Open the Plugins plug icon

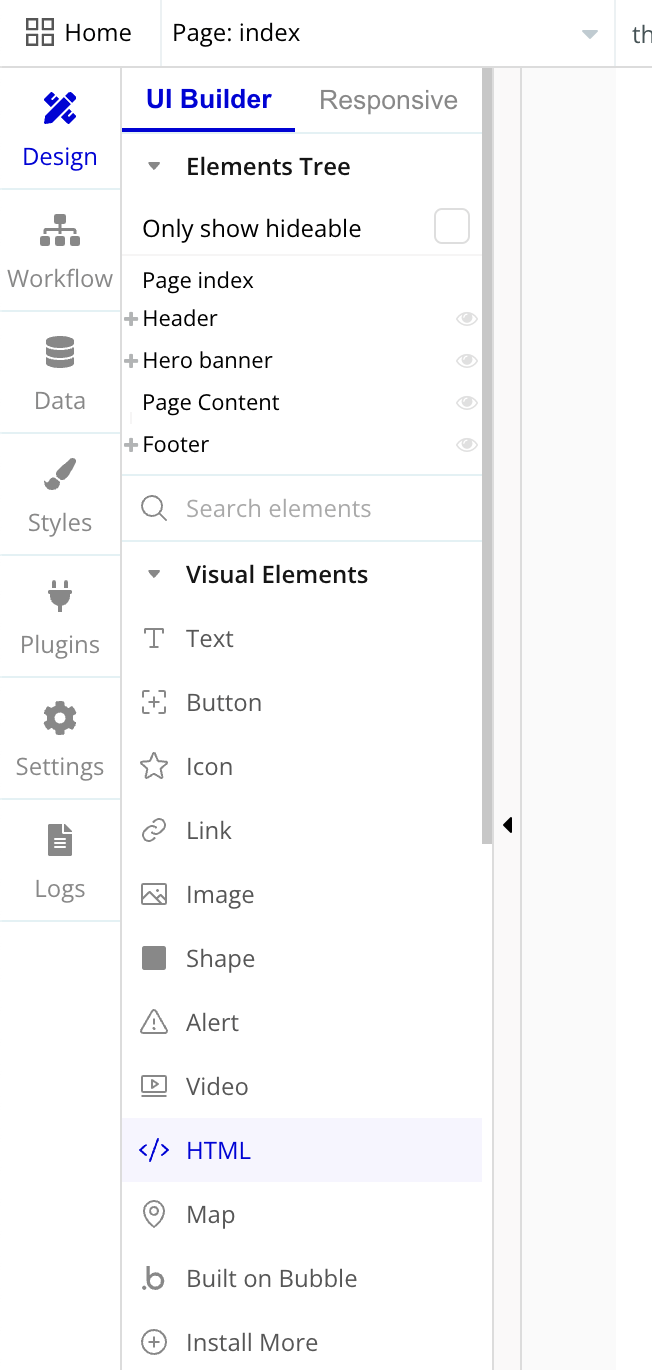point(60,597)
